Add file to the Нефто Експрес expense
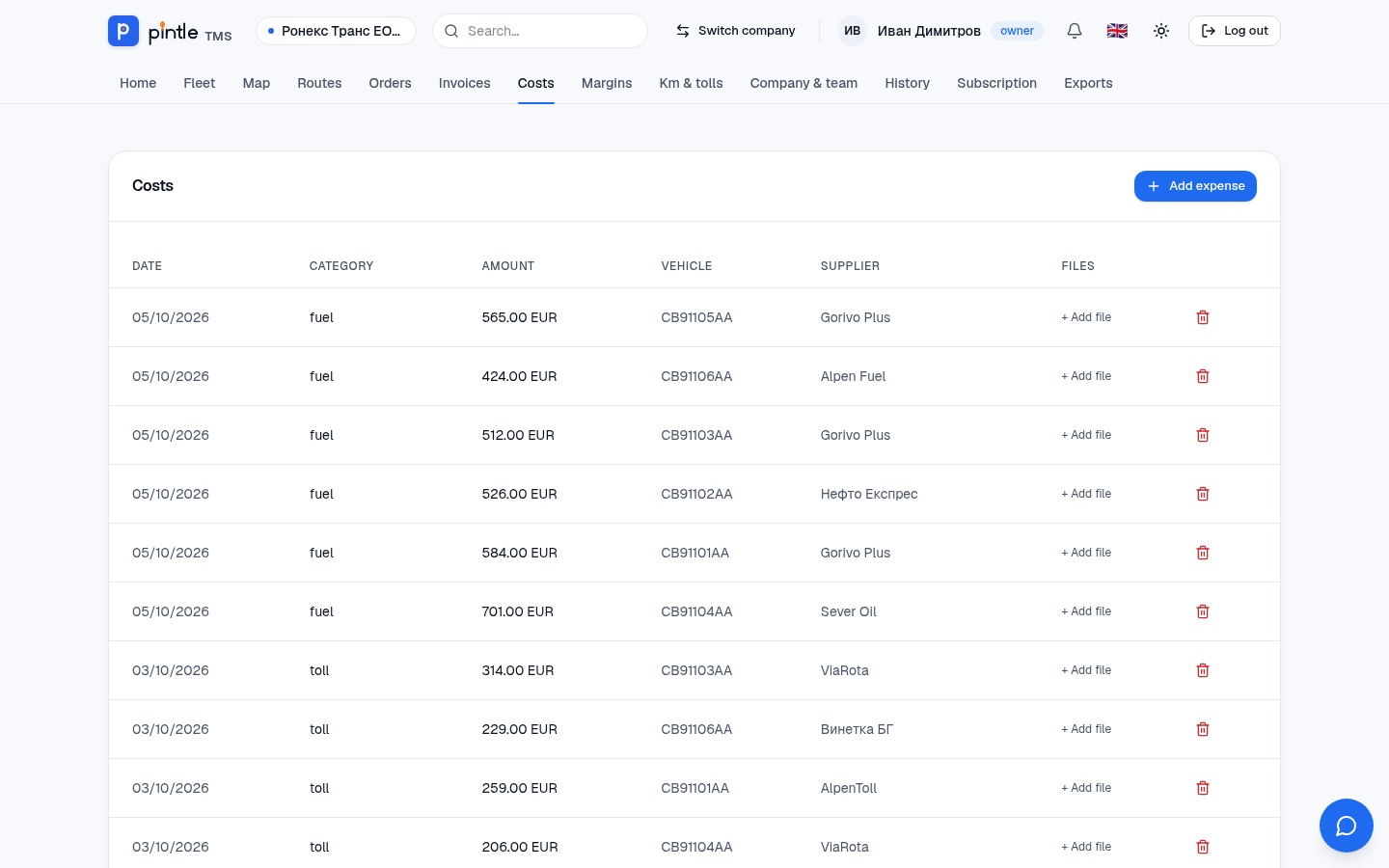Image resolution: width=1389 pixels, height=868 pixels. (1086, 494)
